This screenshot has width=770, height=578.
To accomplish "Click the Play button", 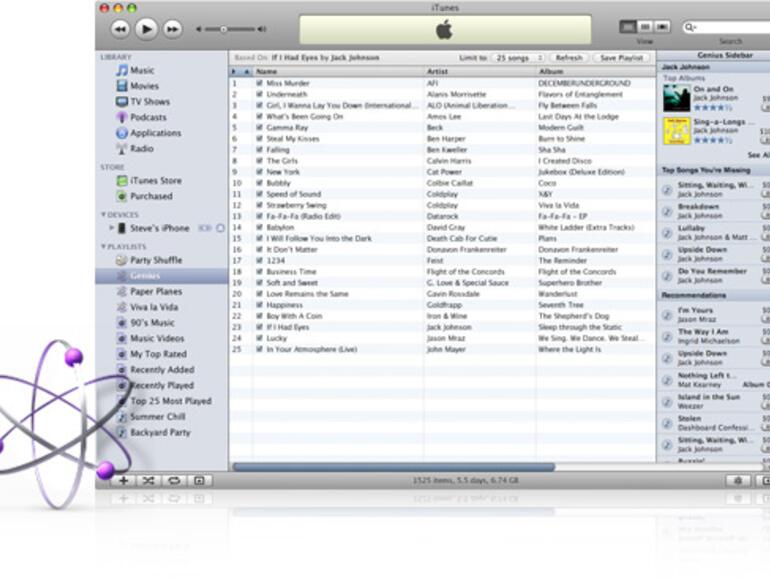I will click(146, 29).
